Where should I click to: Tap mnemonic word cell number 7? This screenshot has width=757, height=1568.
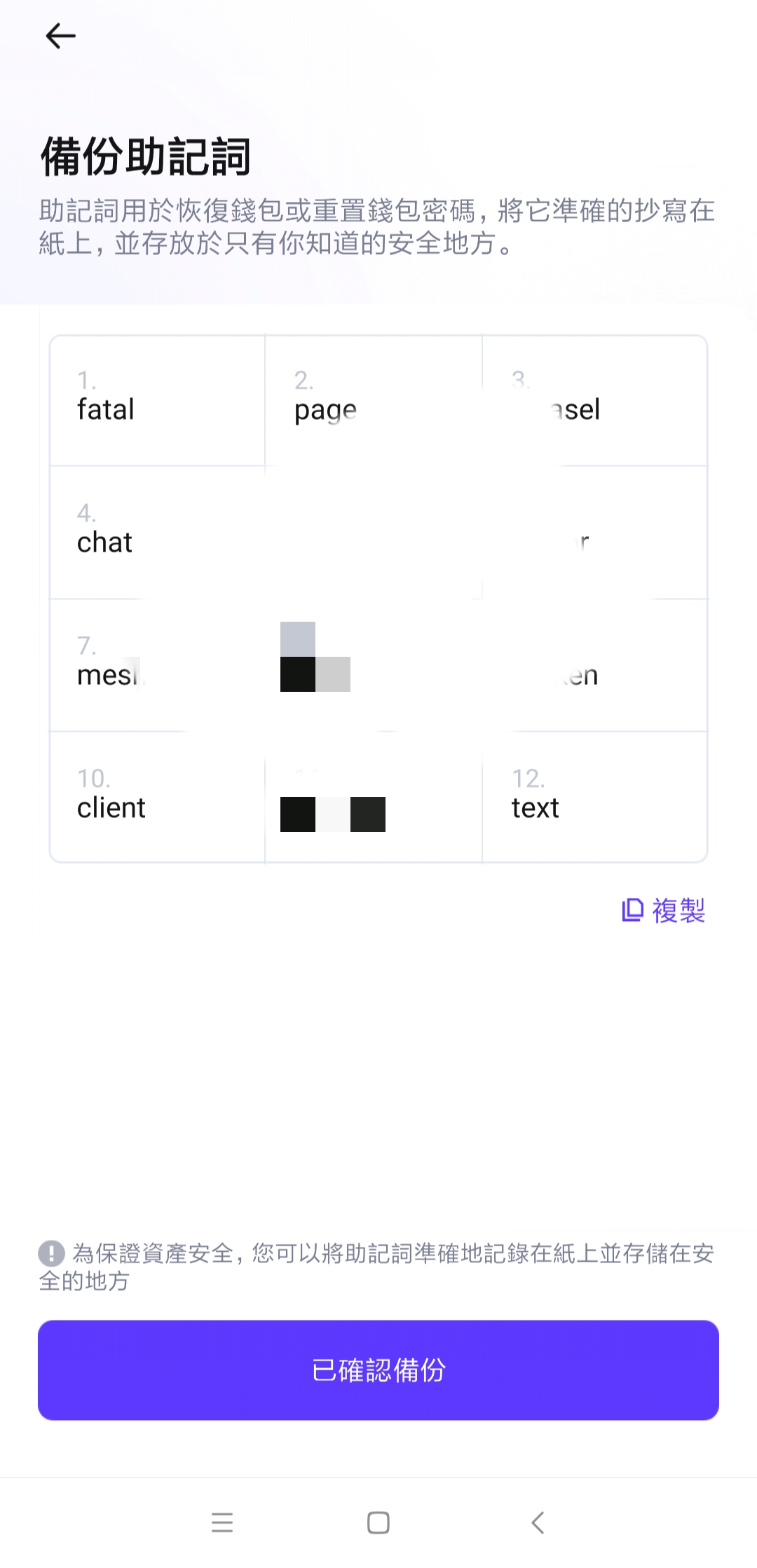[x=157, y=665]
